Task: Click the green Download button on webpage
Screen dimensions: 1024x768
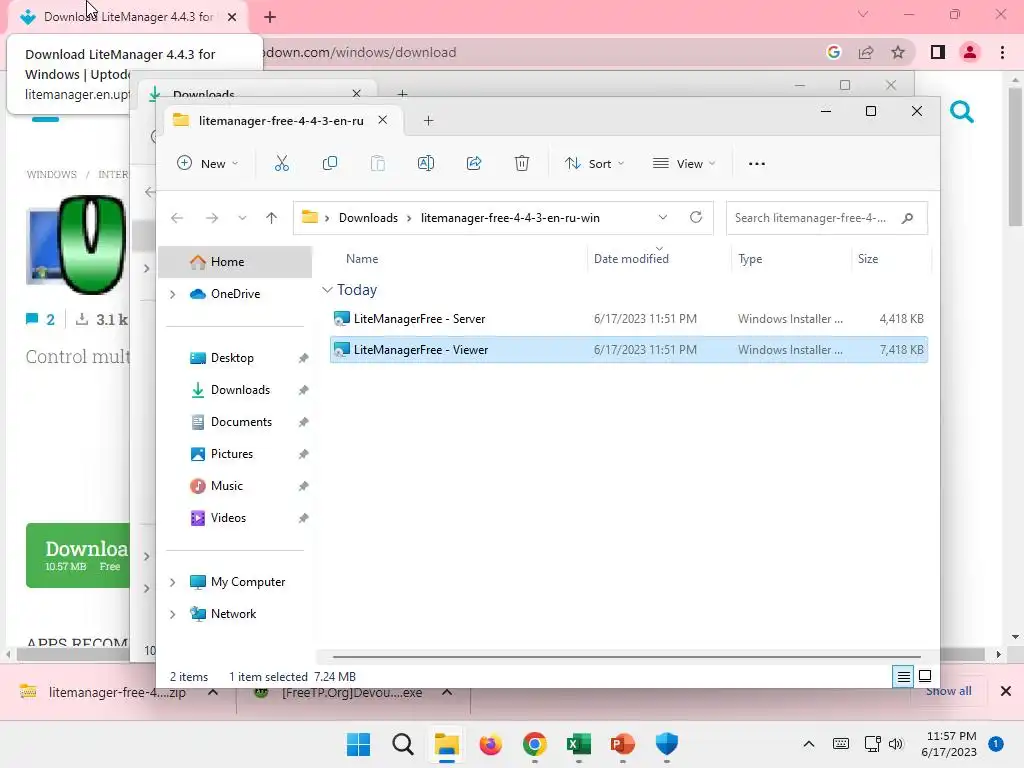Action: [78, 556]
